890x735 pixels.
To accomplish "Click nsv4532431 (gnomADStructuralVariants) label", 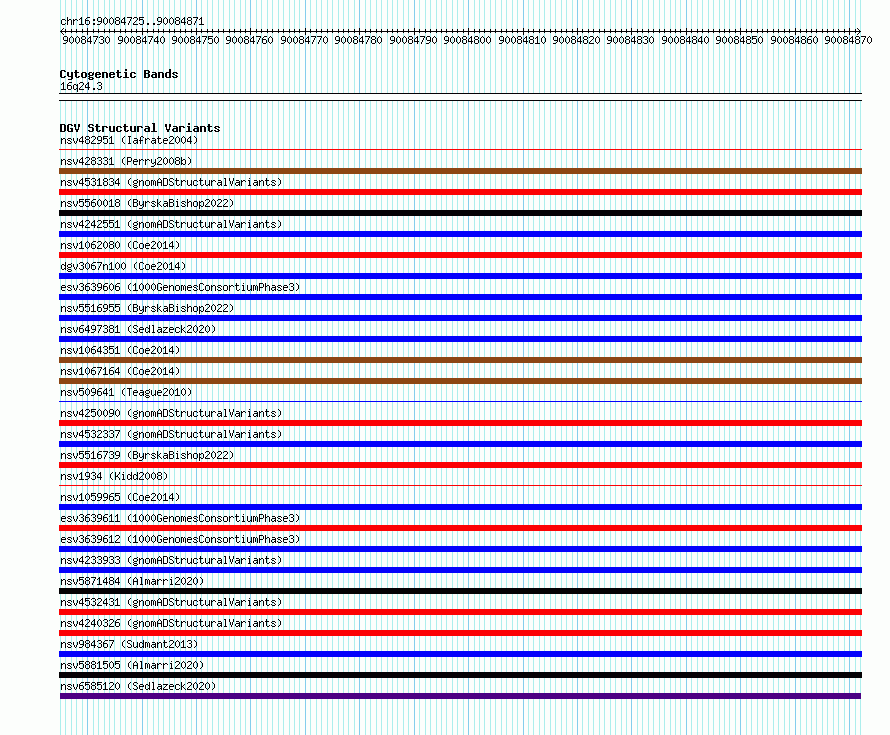I will point(171,602).
